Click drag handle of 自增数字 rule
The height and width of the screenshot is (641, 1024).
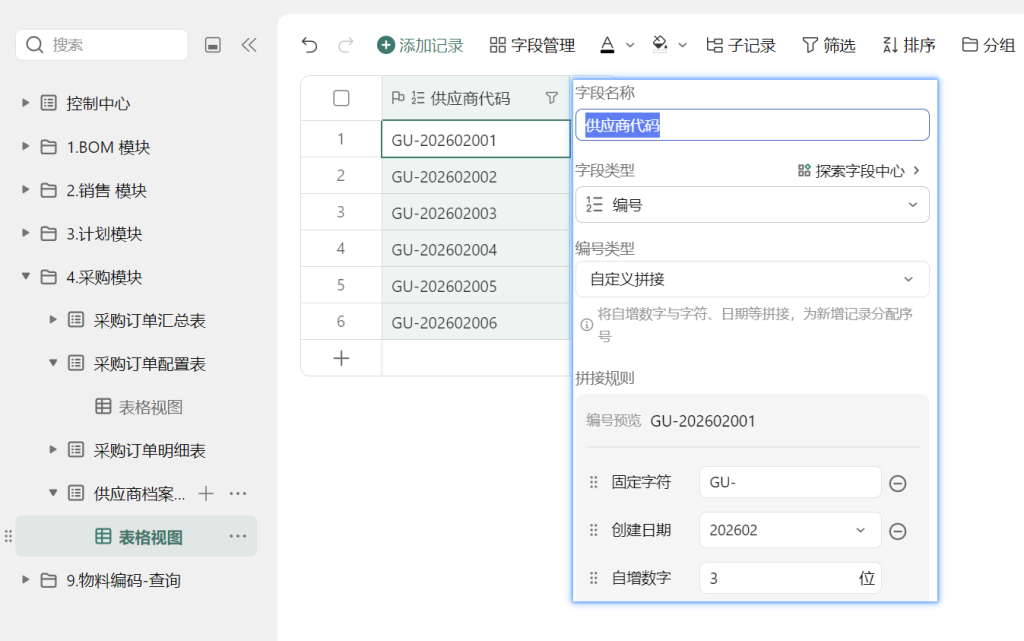point(594,578)
